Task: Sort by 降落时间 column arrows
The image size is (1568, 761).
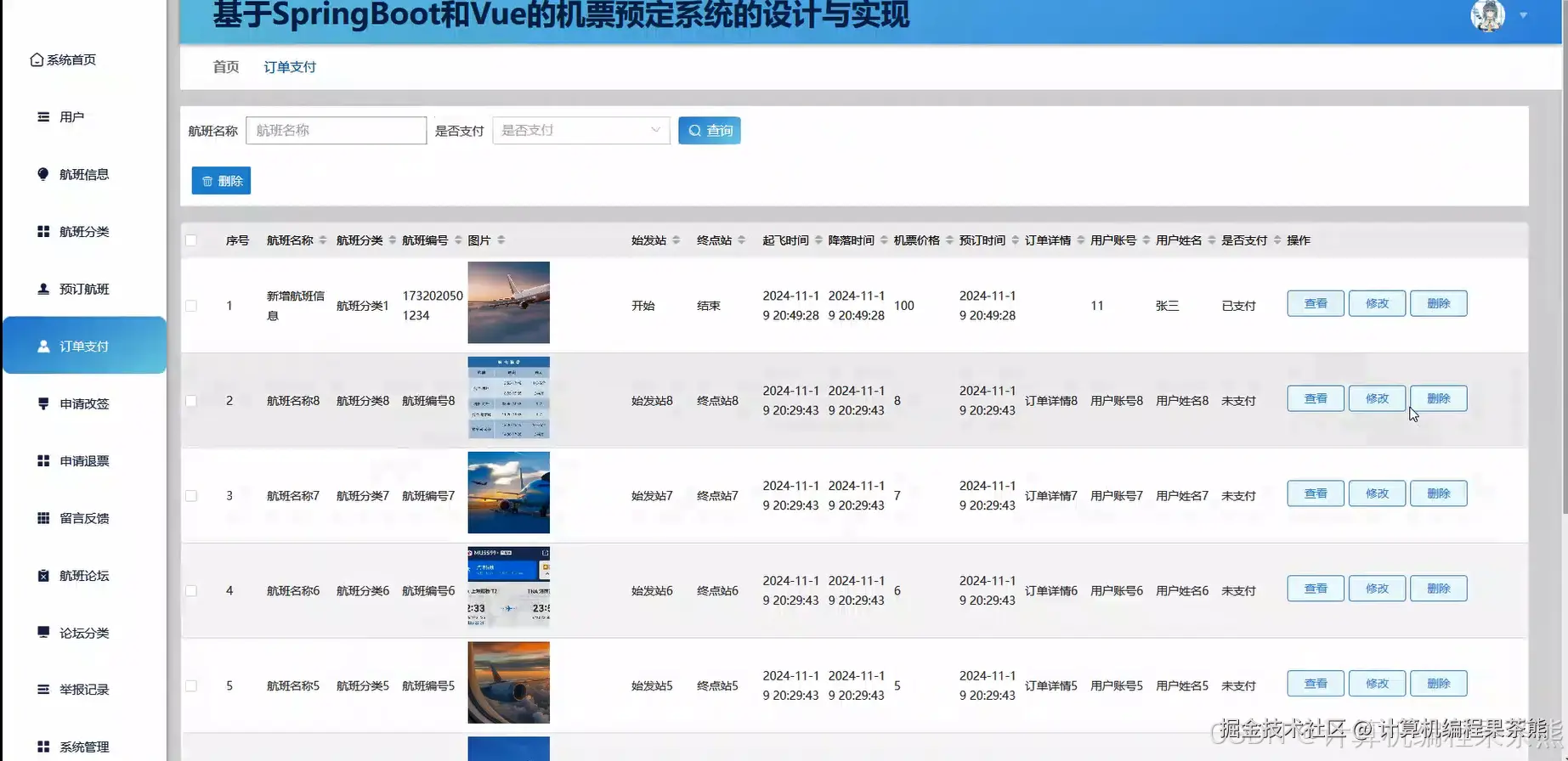Action: coord(884,240)
